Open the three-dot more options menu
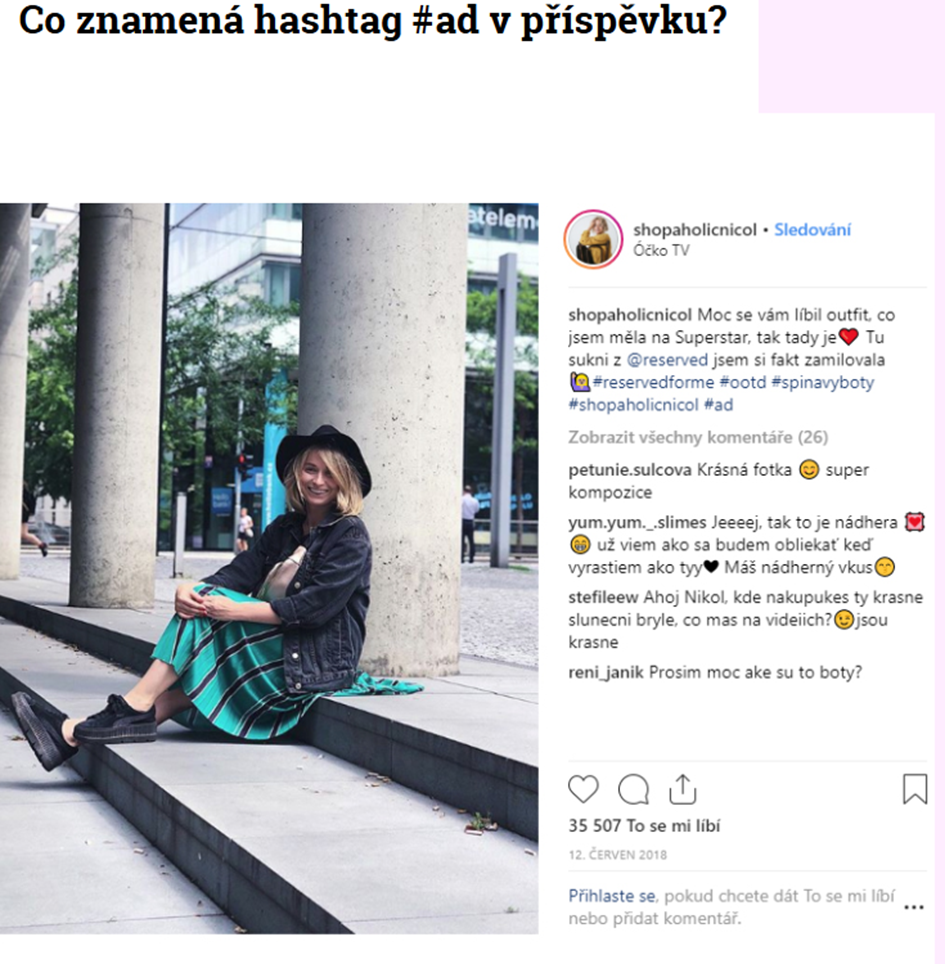This screenshot has height=964, width=945. click(x=914, y=907)
